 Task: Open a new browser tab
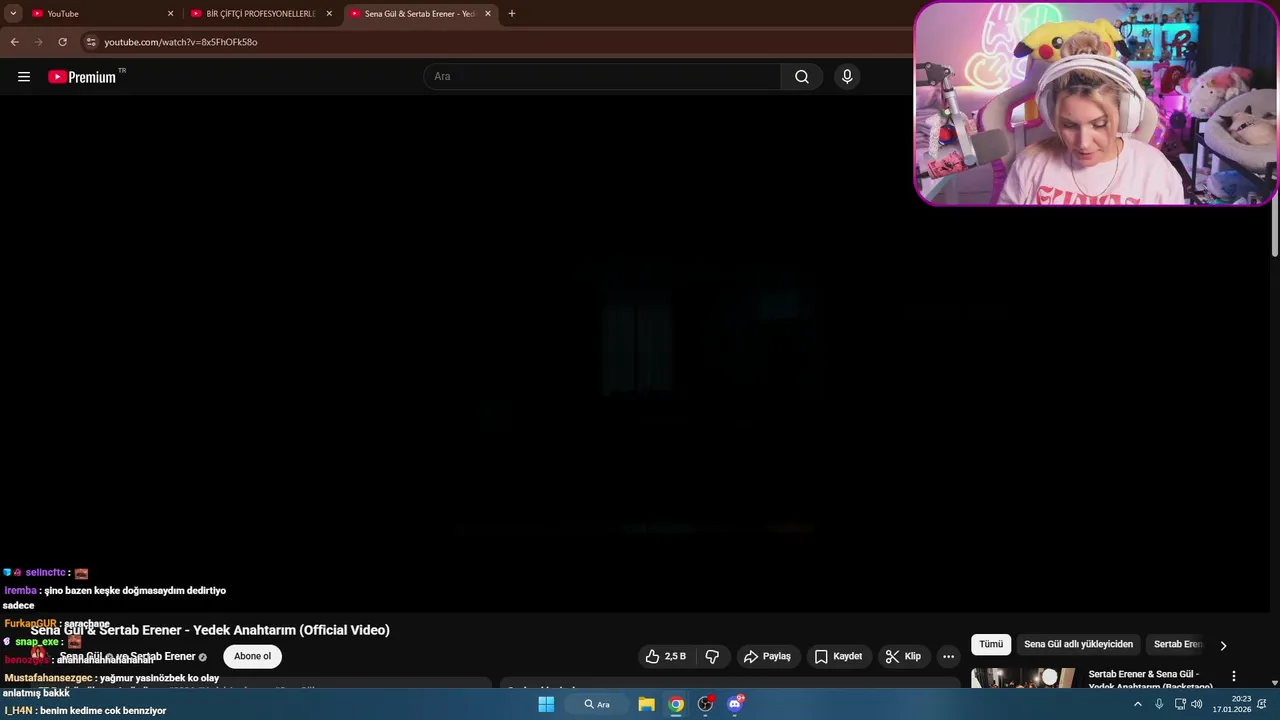512,14
